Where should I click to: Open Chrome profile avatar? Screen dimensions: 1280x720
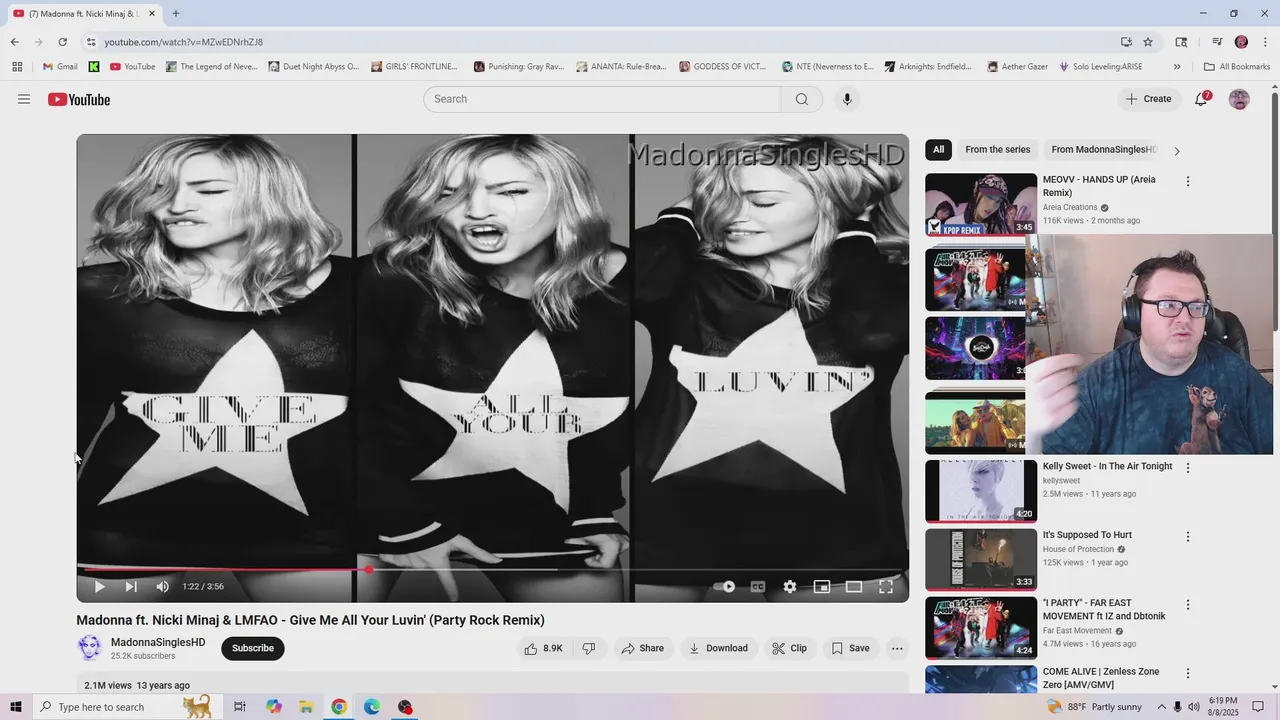pyautogui.click(x=1241, y=42)
